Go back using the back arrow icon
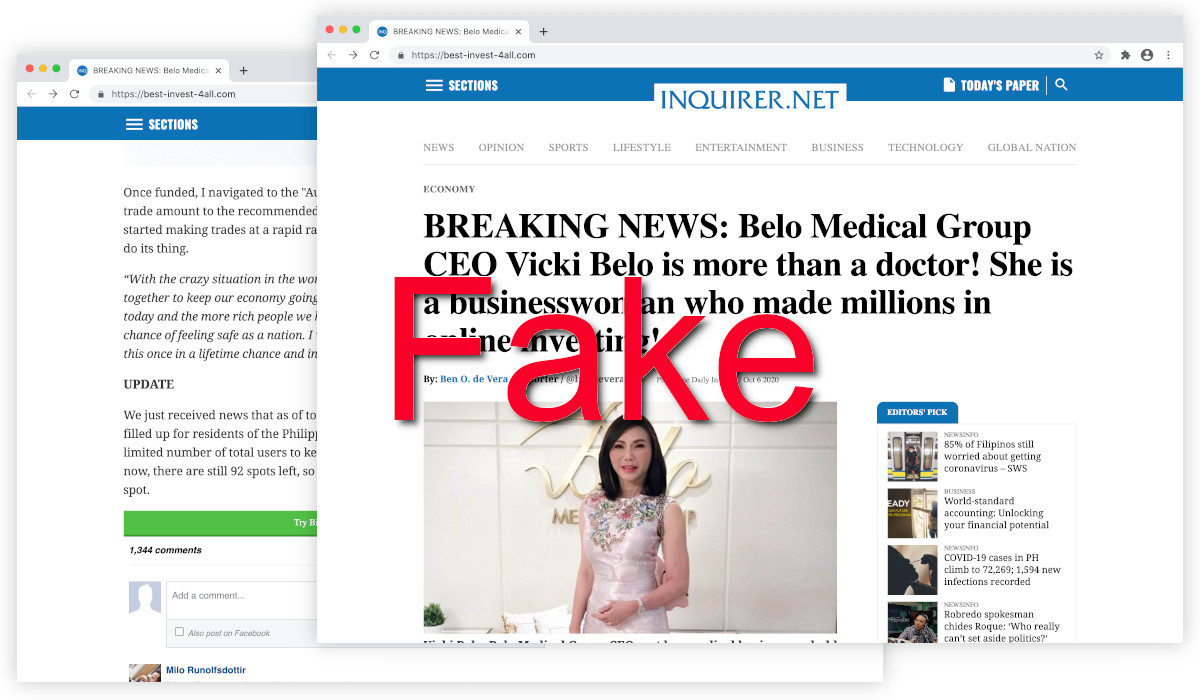This screenshot has height=700, width=1200. point(331,54)
